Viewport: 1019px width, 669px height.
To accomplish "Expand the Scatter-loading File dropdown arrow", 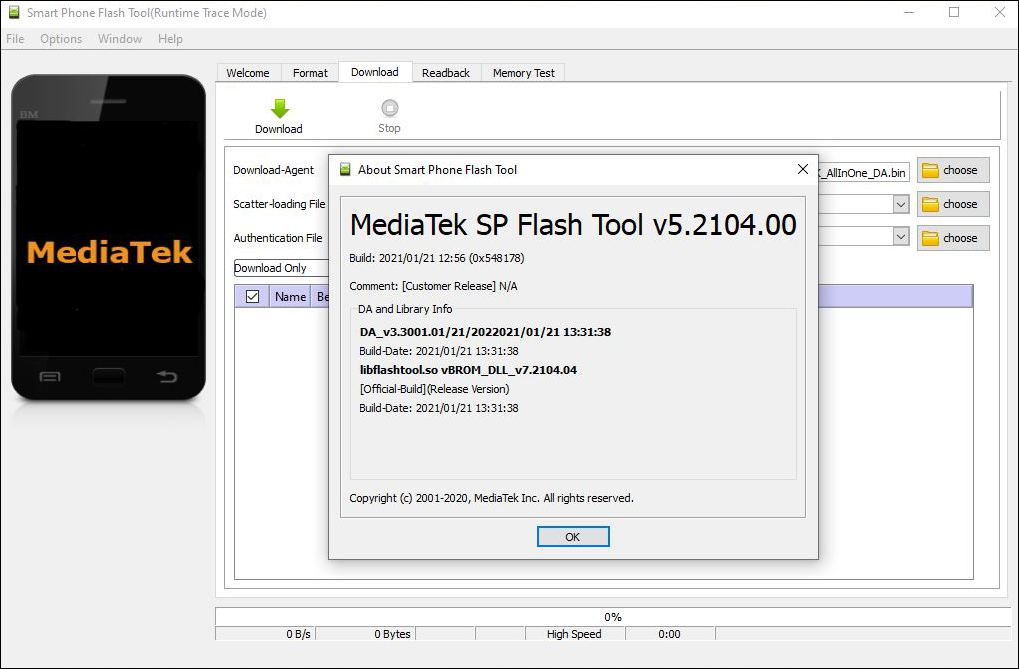I will coord(900,204).
